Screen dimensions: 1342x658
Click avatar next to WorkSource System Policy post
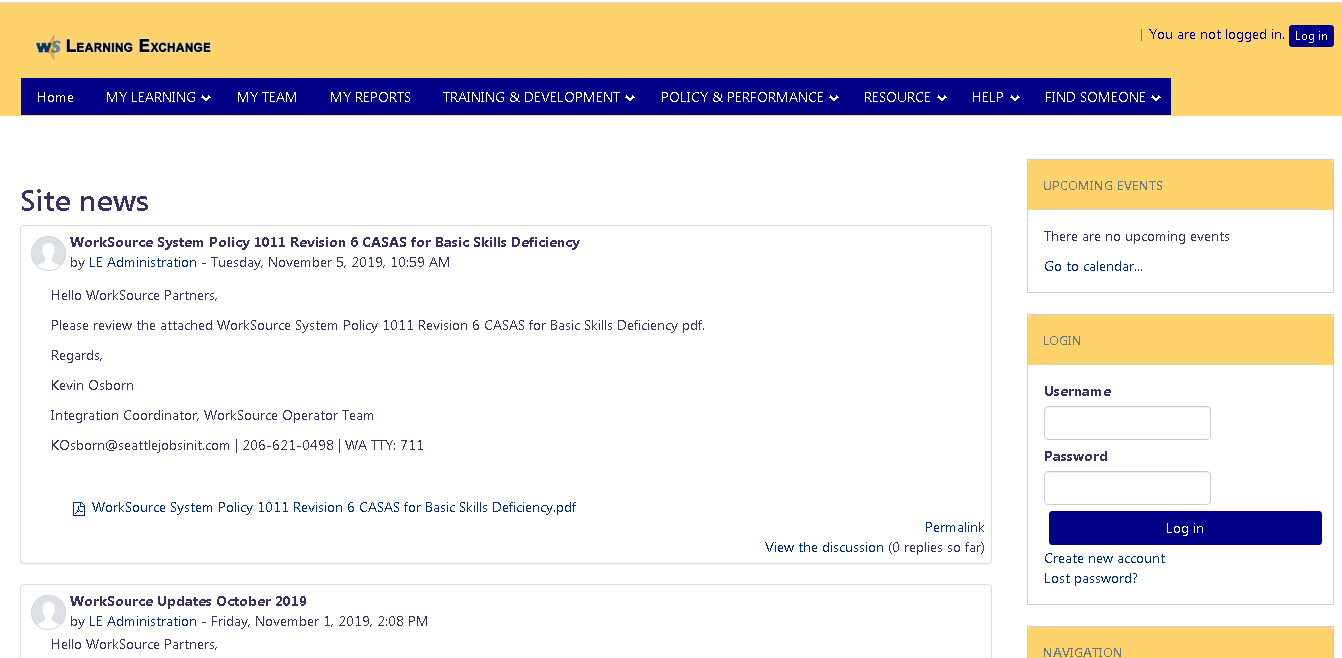click(x=48, y=253)
